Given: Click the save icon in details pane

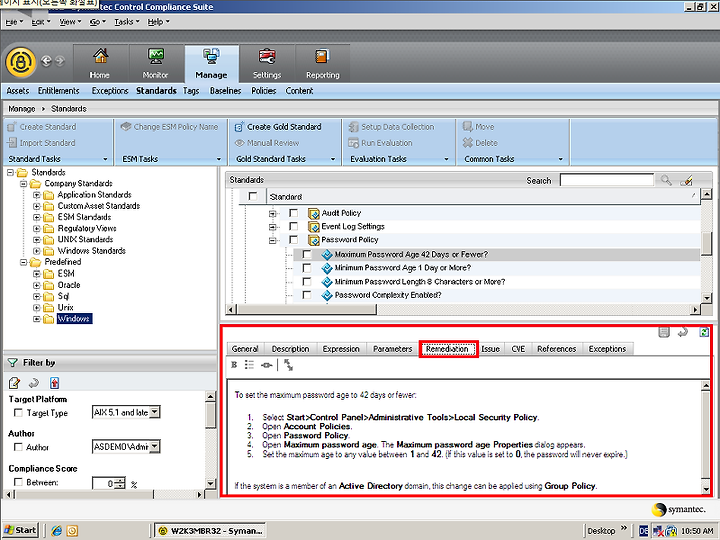Looking at the screenshot, I should coord(664,332).
